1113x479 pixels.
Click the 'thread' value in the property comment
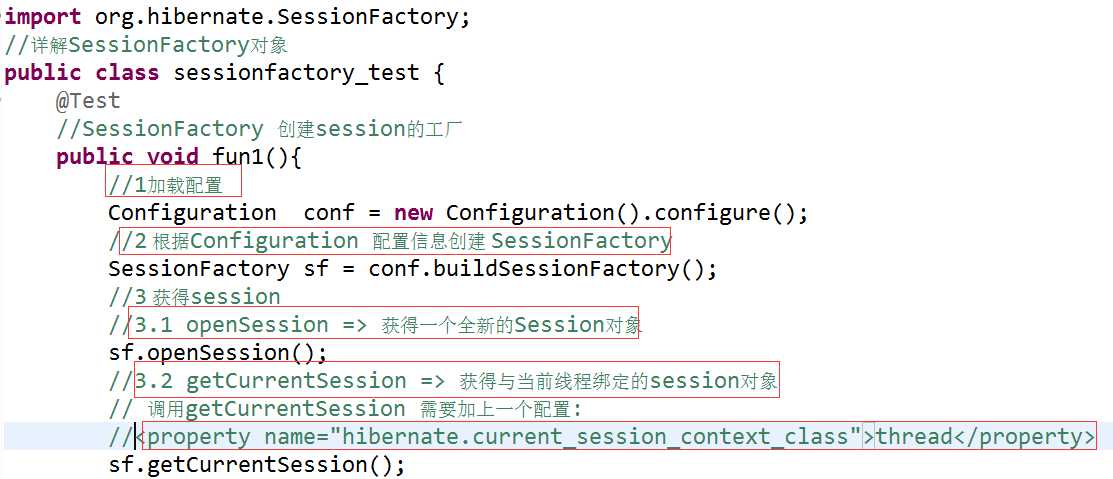pyautogui.click(x=914, y=436)
